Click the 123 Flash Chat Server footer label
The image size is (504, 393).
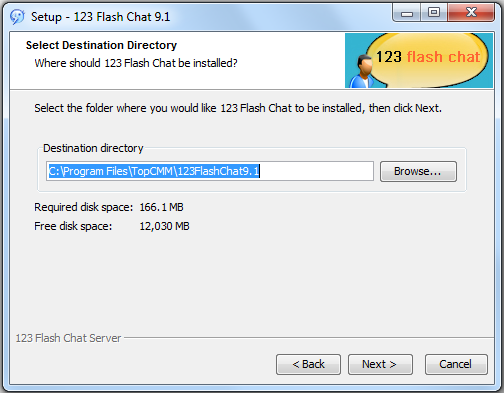(x=68, y=338)
